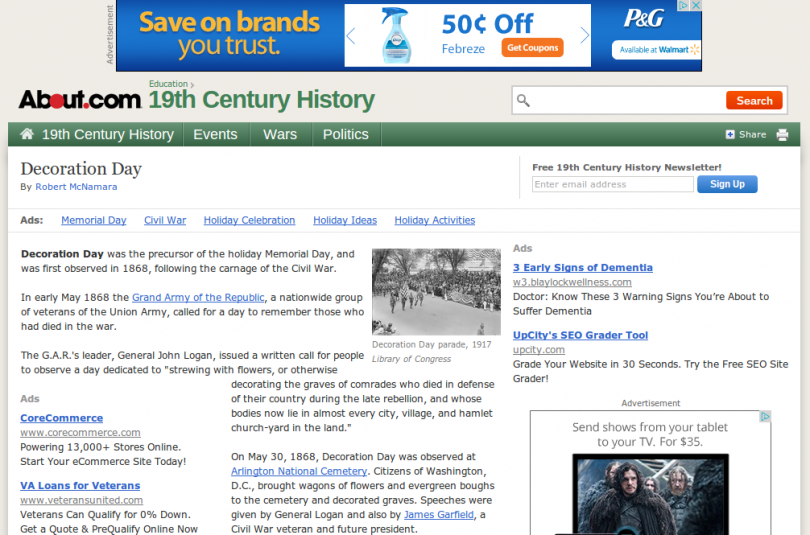810x535 pixels.
Task: Close the top banner ad with X
Action: point(696,5)
